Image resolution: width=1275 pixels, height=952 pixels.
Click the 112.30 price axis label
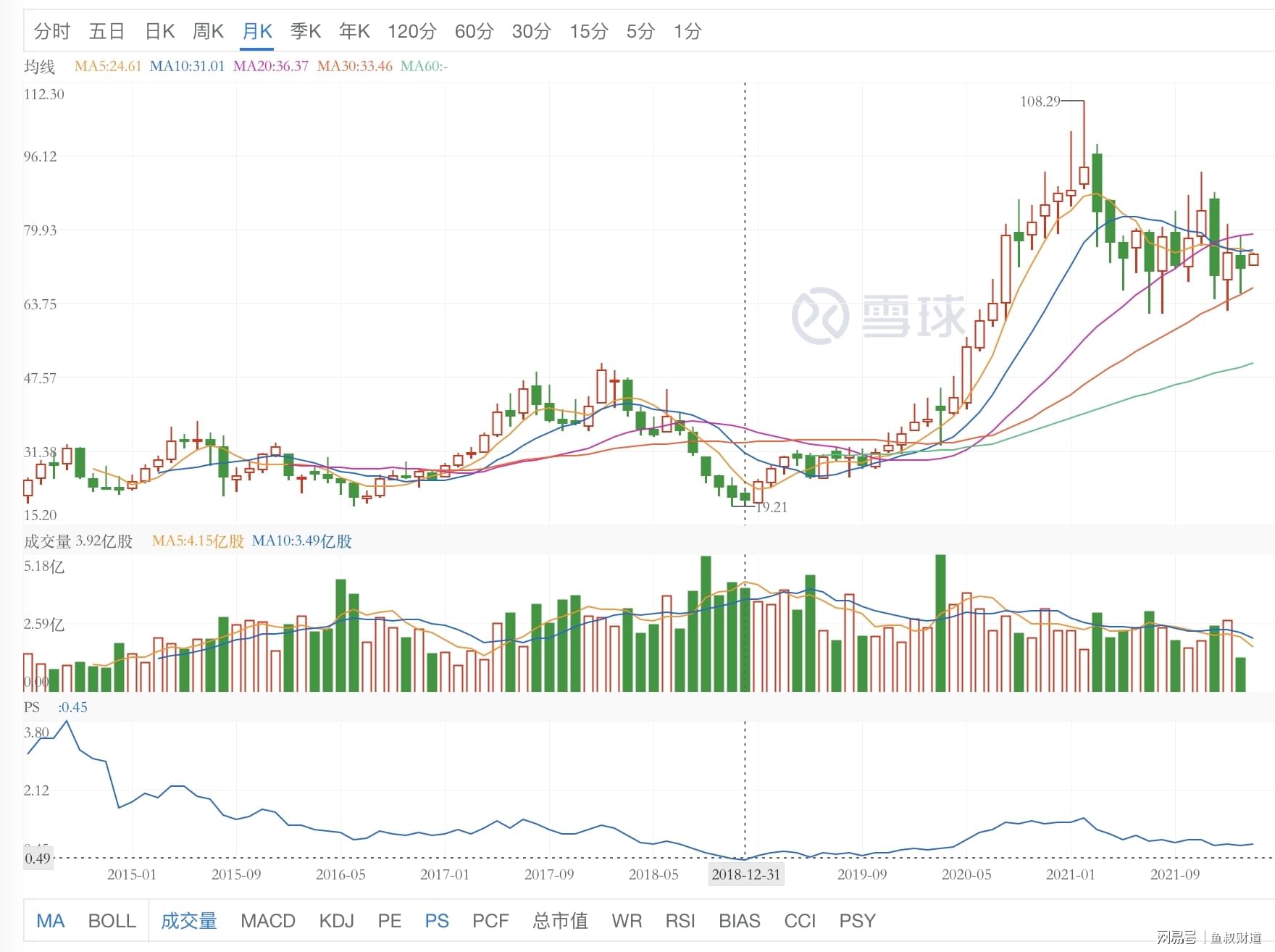click(x=44, y=94)
